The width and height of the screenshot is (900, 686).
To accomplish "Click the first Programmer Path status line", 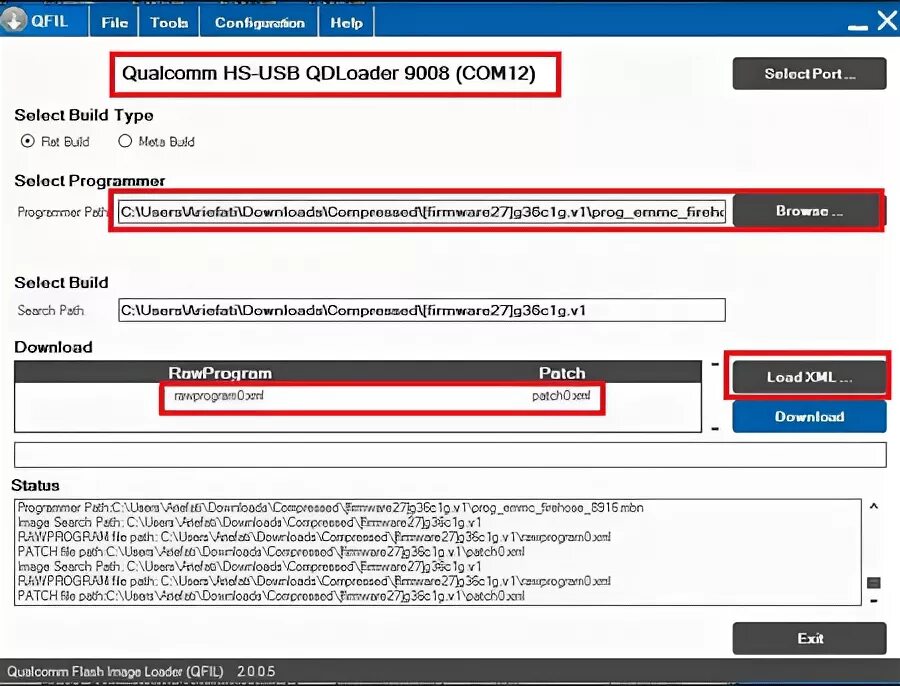I will 331,507.
